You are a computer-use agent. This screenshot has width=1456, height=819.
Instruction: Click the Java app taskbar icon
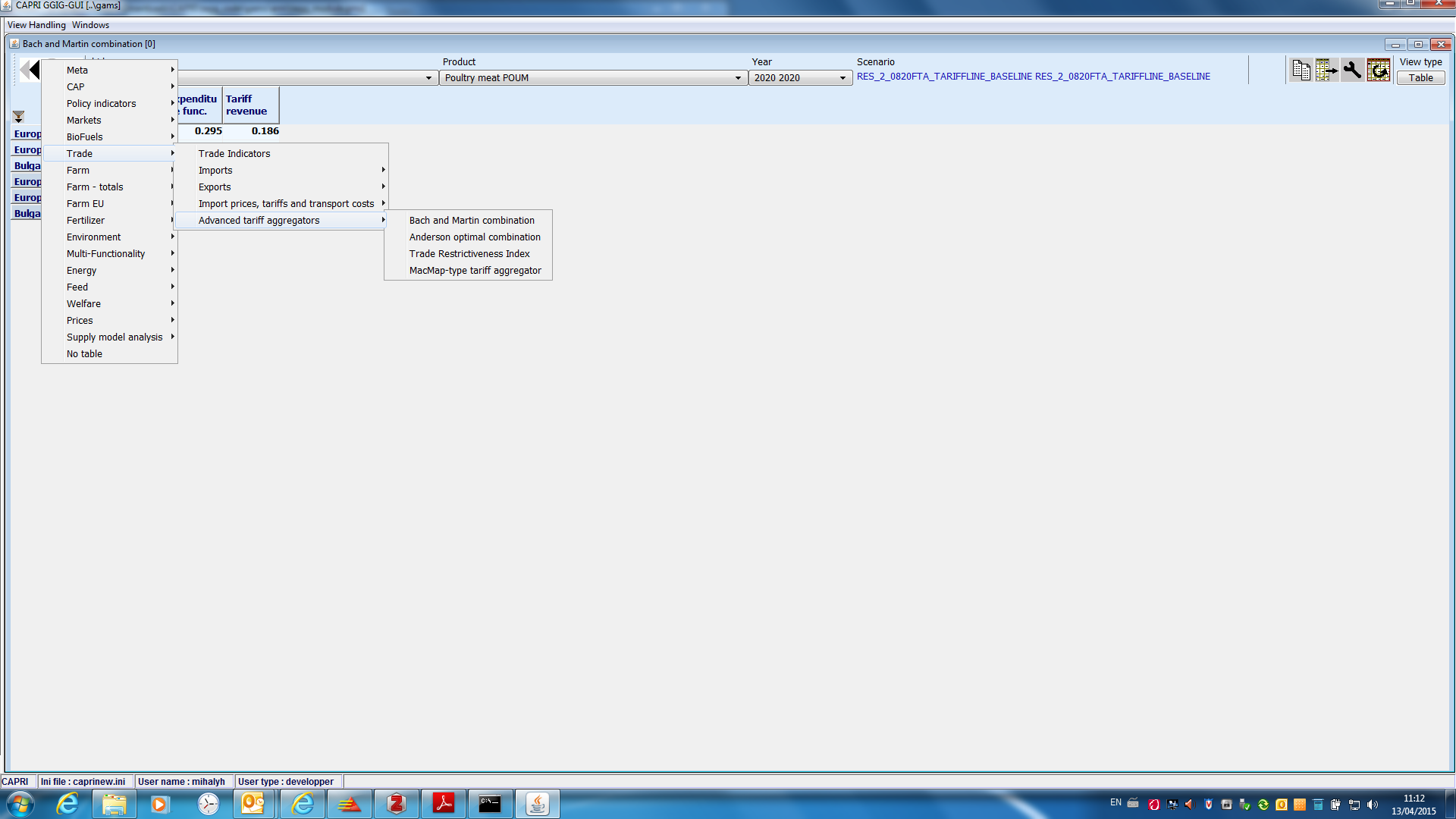[x=537, y=804]
